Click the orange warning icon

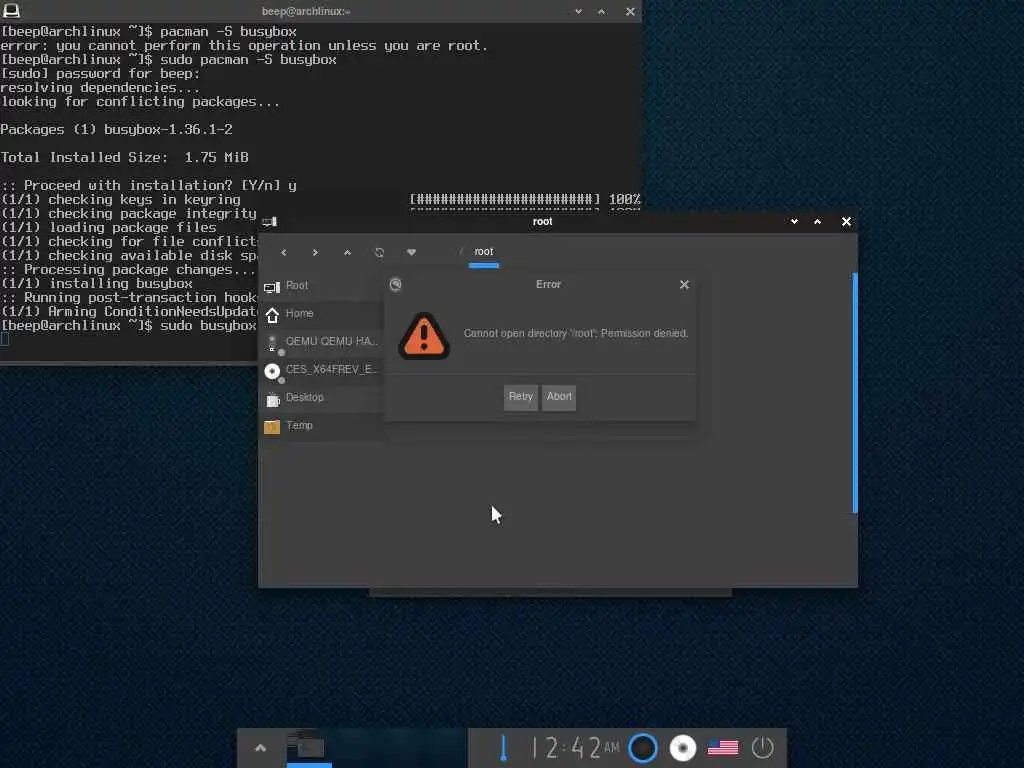point(424,336)
